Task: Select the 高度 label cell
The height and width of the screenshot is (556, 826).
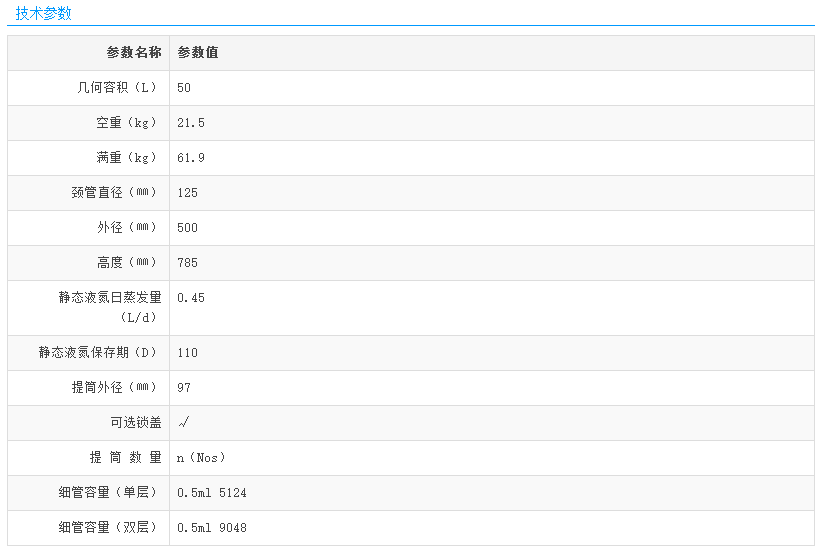Action: coord(127,263)
